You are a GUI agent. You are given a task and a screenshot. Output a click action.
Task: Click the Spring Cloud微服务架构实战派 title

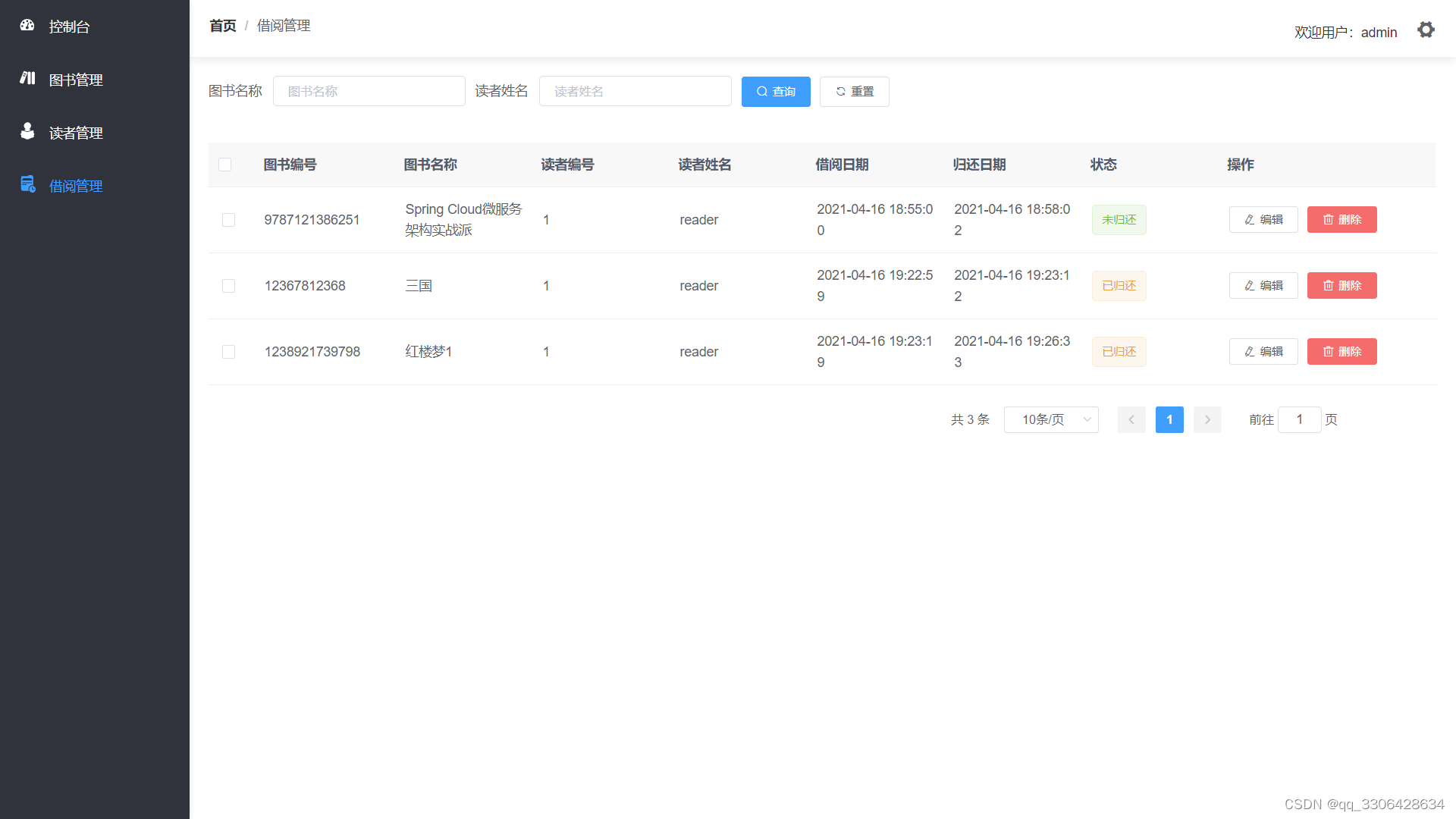point(463,220)
